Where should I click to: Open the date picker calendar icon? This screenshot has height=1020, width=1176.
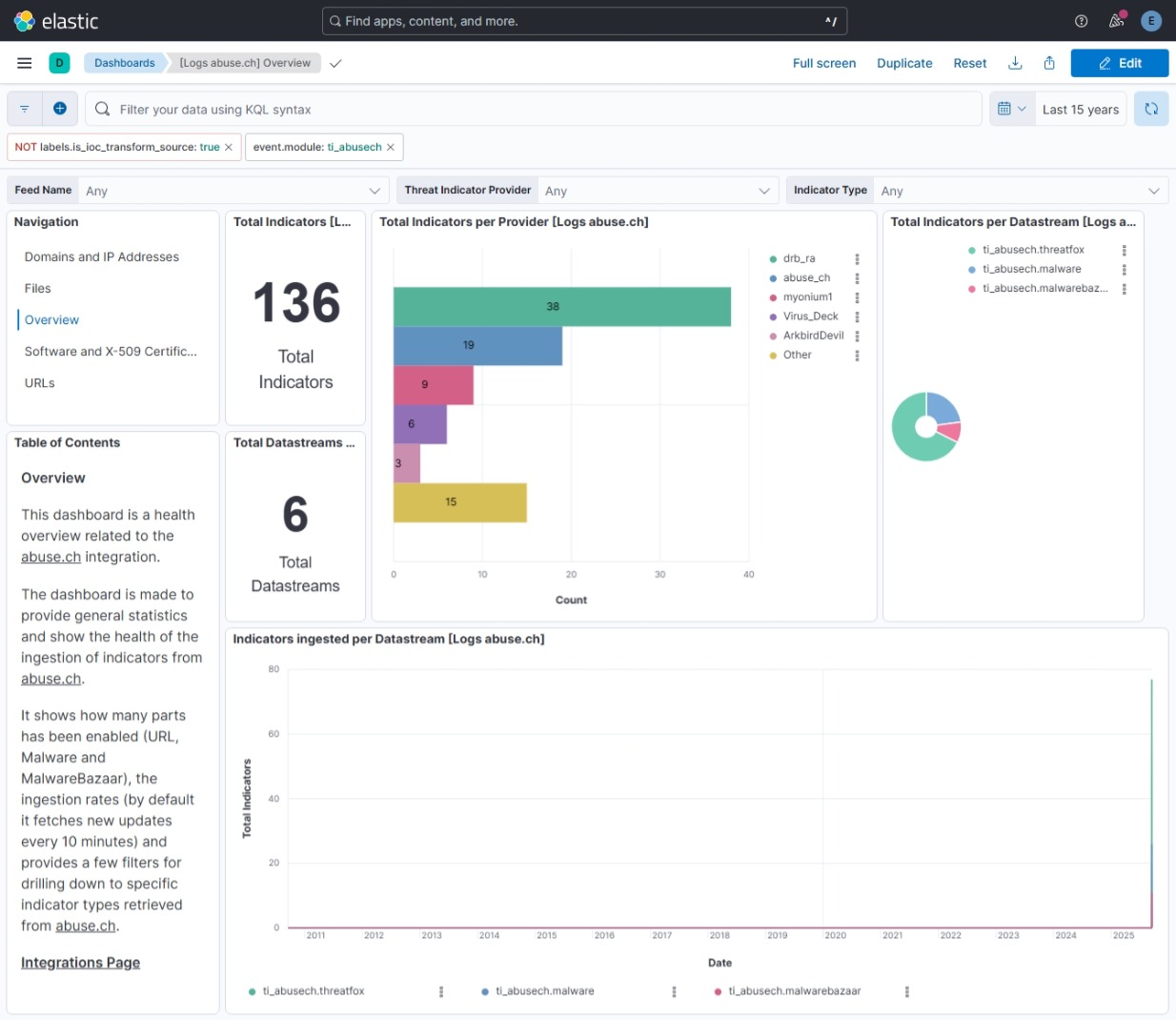(1006, 109)
